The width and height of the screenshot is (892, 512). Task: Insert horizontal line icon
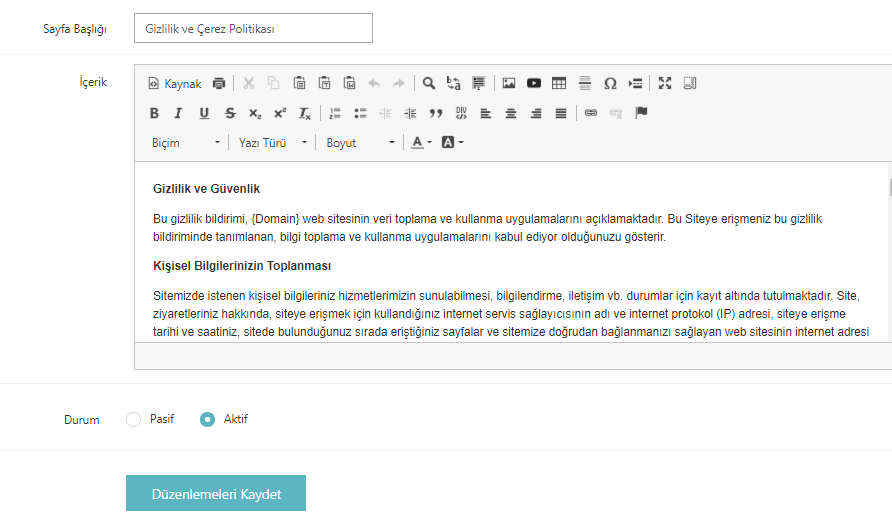585,84
